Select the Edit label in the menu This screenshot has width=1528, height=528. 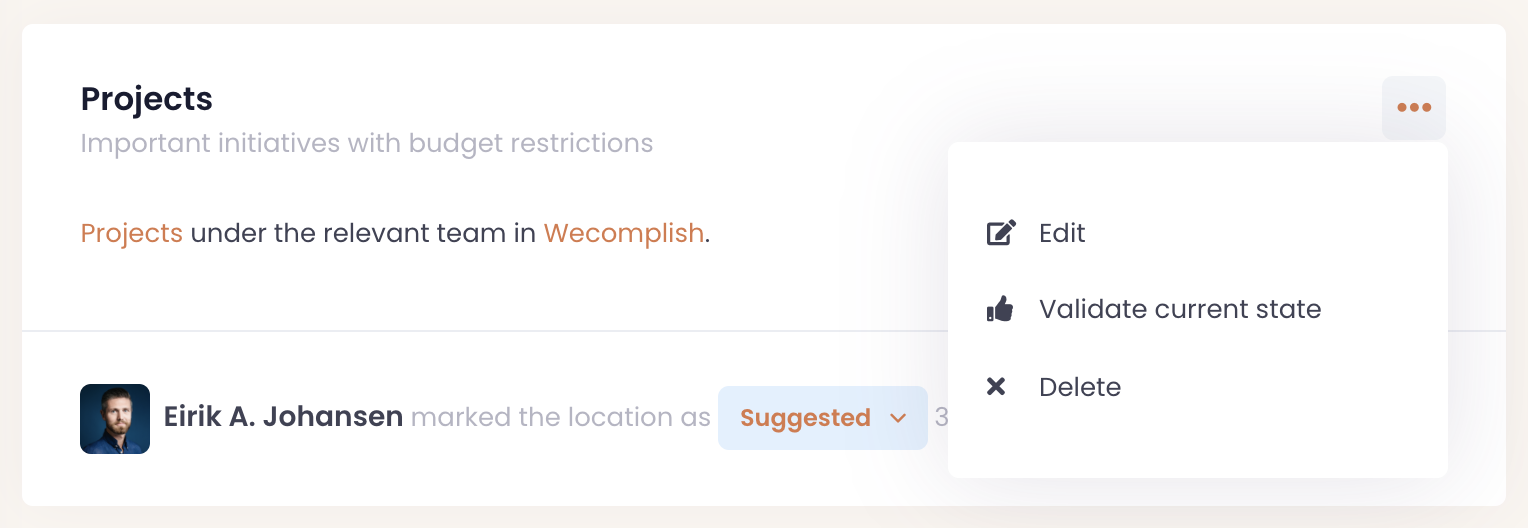[1062, 233]
